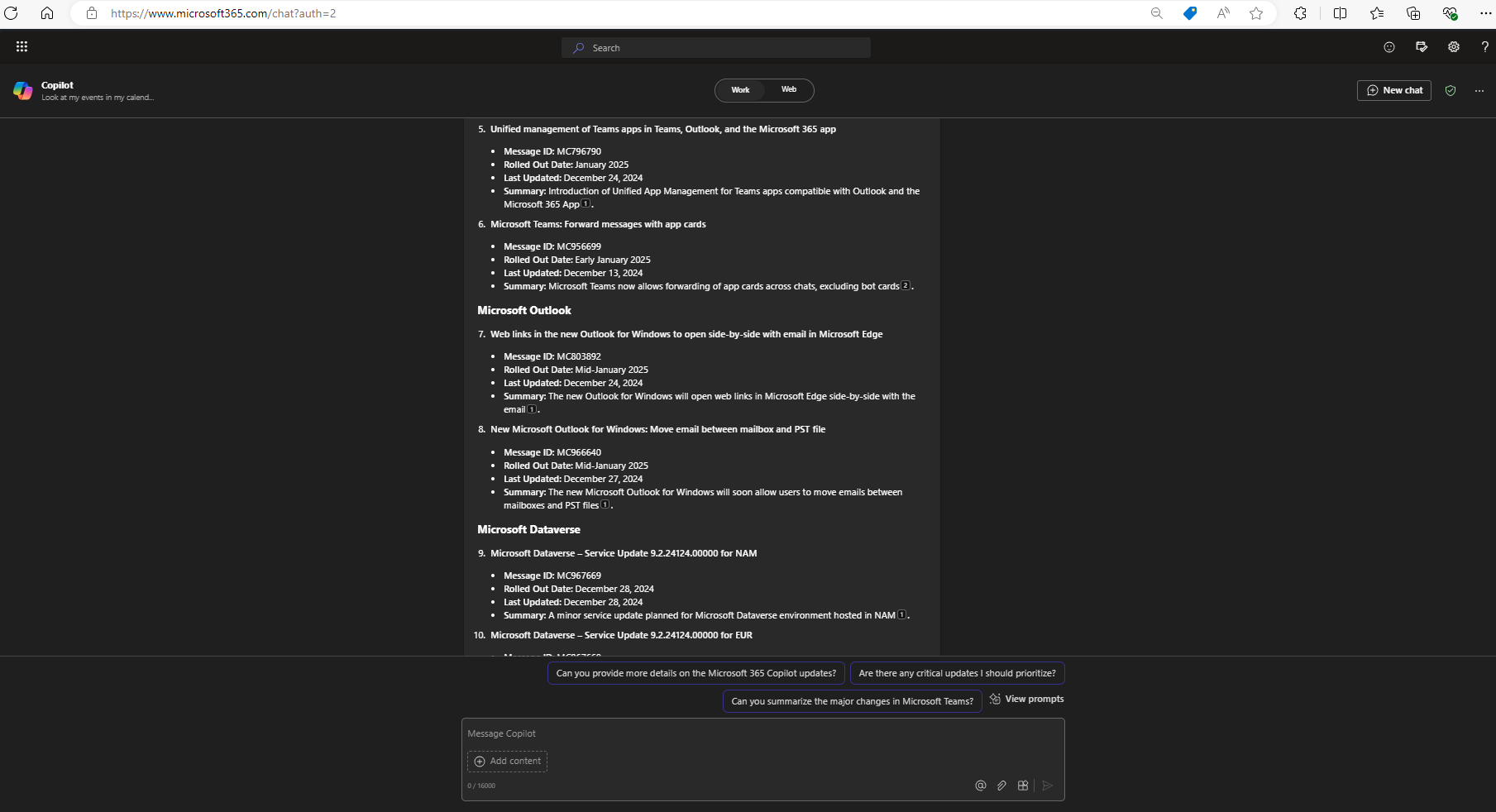This screenshot has width=1496, height=812.
Task: Open Copilot more options menu
Action: click(x=1479, y=91)
